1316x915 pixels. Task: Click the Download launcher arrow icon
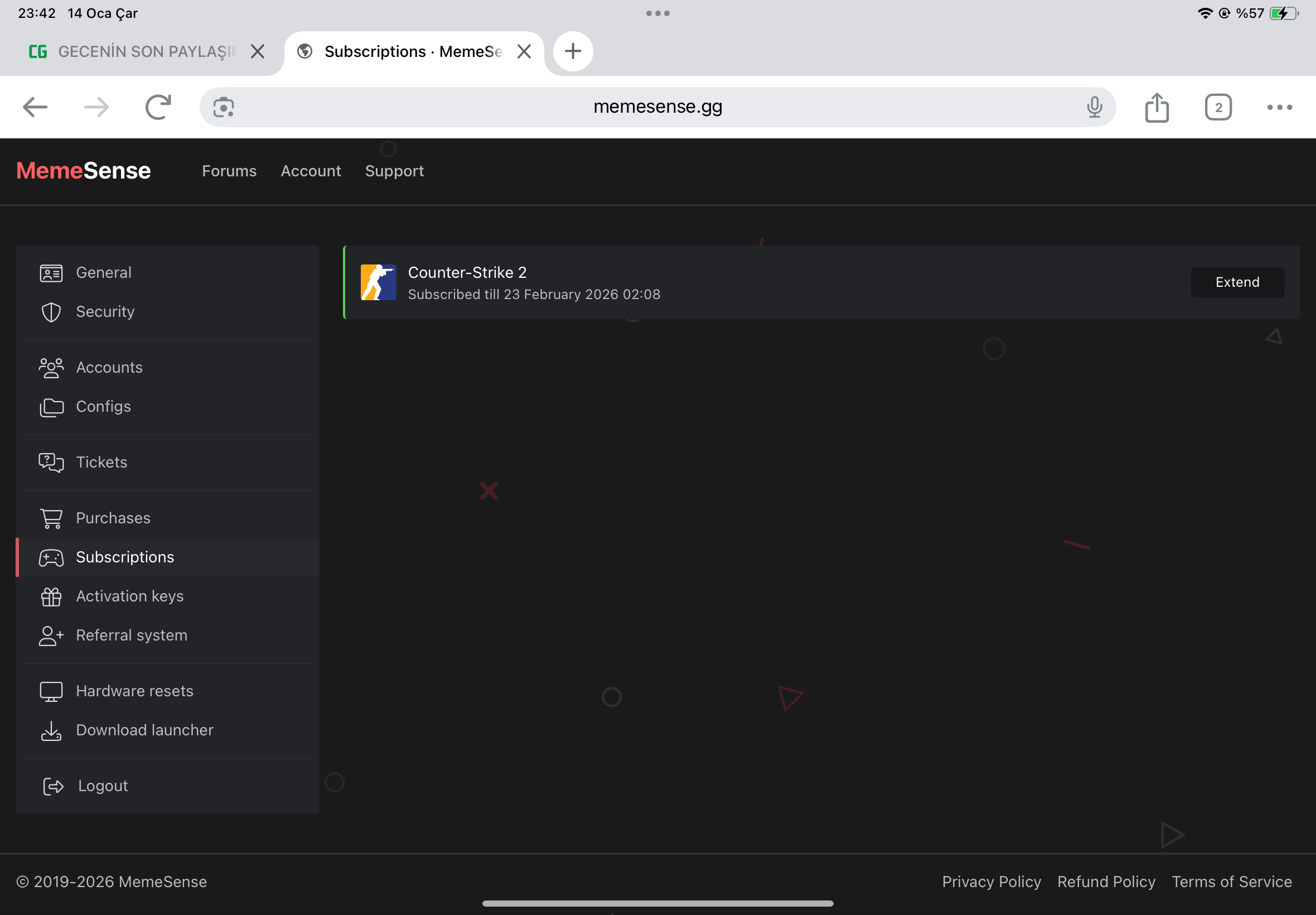pos(51,730)
